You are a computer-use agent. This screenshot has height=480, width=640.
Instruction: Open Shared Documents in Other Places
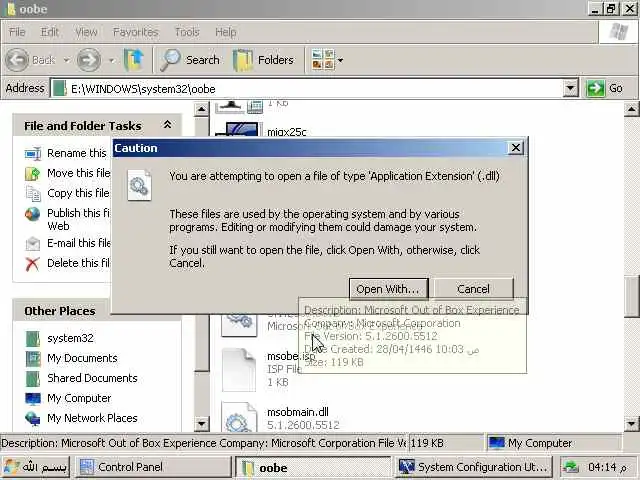[x=92, y=378]
